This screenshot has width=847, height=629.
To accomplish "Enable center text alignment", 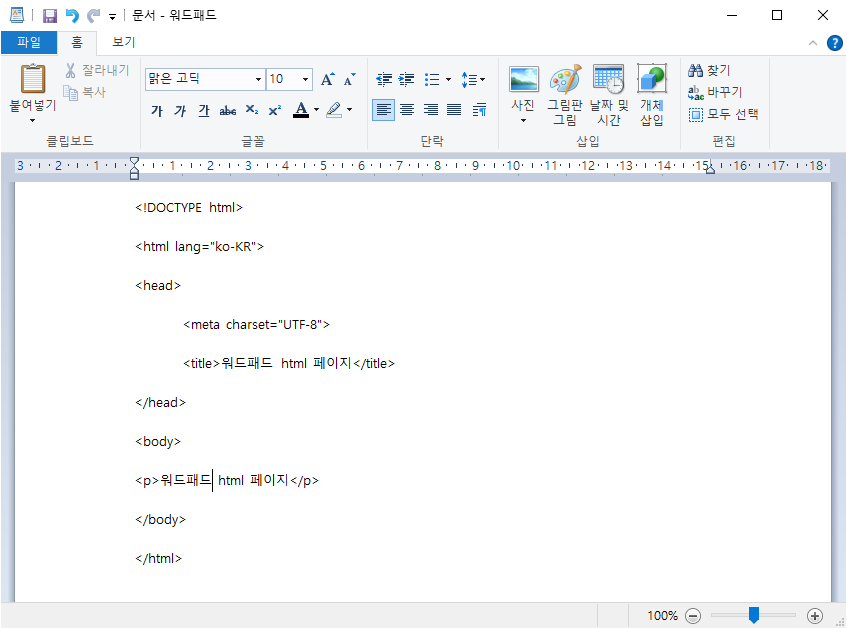I will 407,110.
